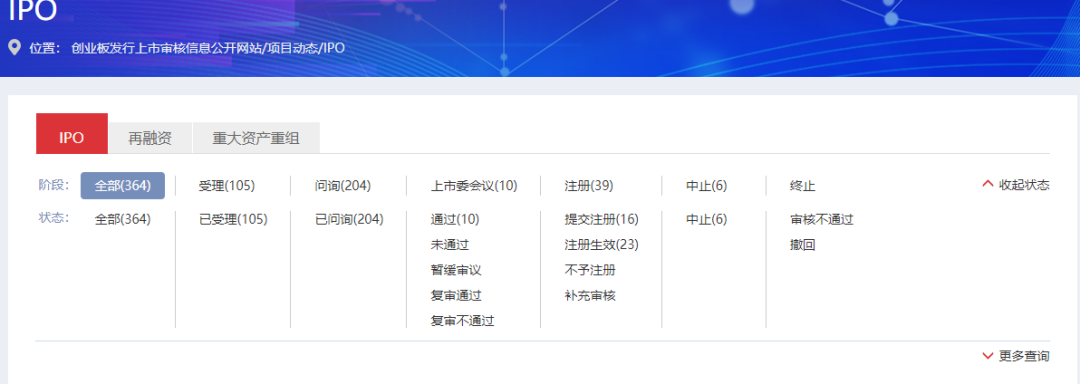Click the large IPO page heading

(x=32, y=11)
